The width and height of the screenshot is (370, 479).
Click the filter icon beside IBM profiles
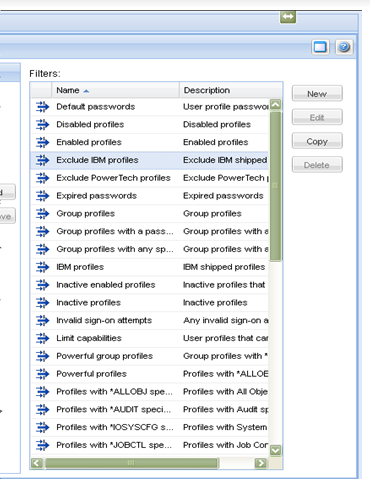tap(42, 267)
